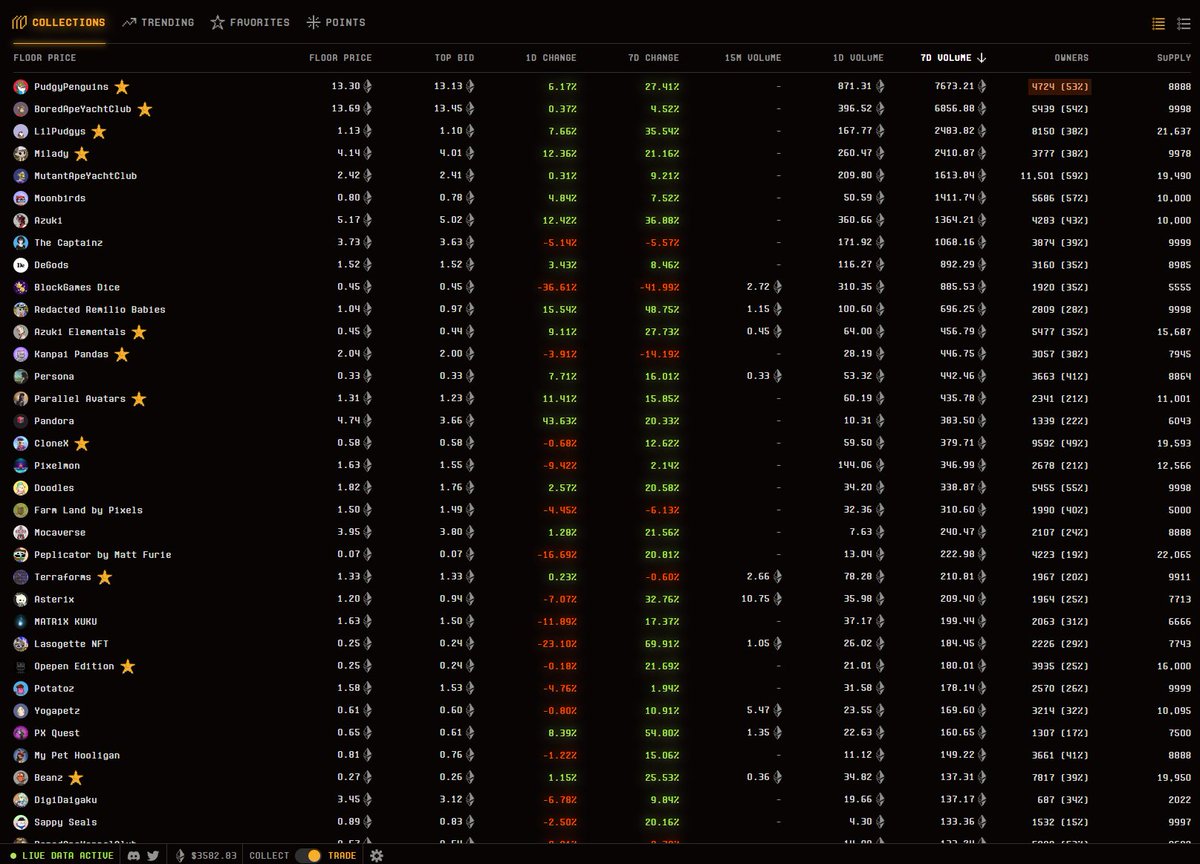Viewport: 1200px width, 864px height.
Task: Open Twitter link in status bar
Action: tap(153, 855)
